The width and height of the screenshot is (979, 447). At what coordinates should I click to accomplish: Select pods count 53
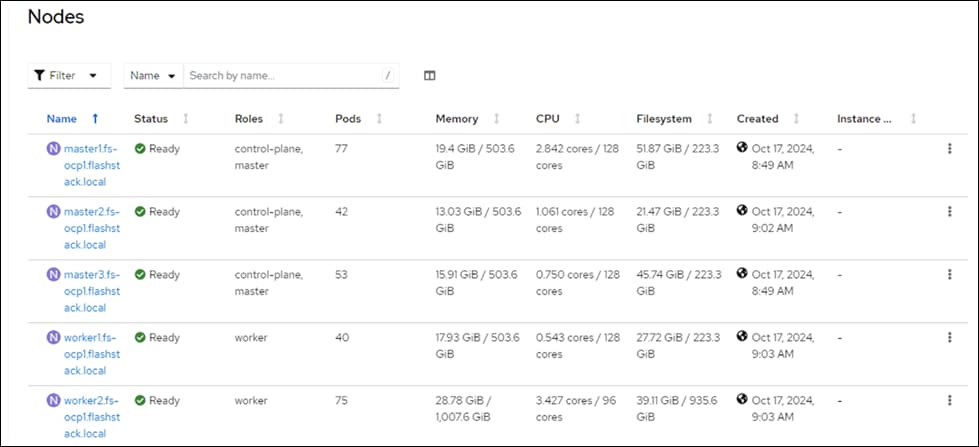pos(342,275)
